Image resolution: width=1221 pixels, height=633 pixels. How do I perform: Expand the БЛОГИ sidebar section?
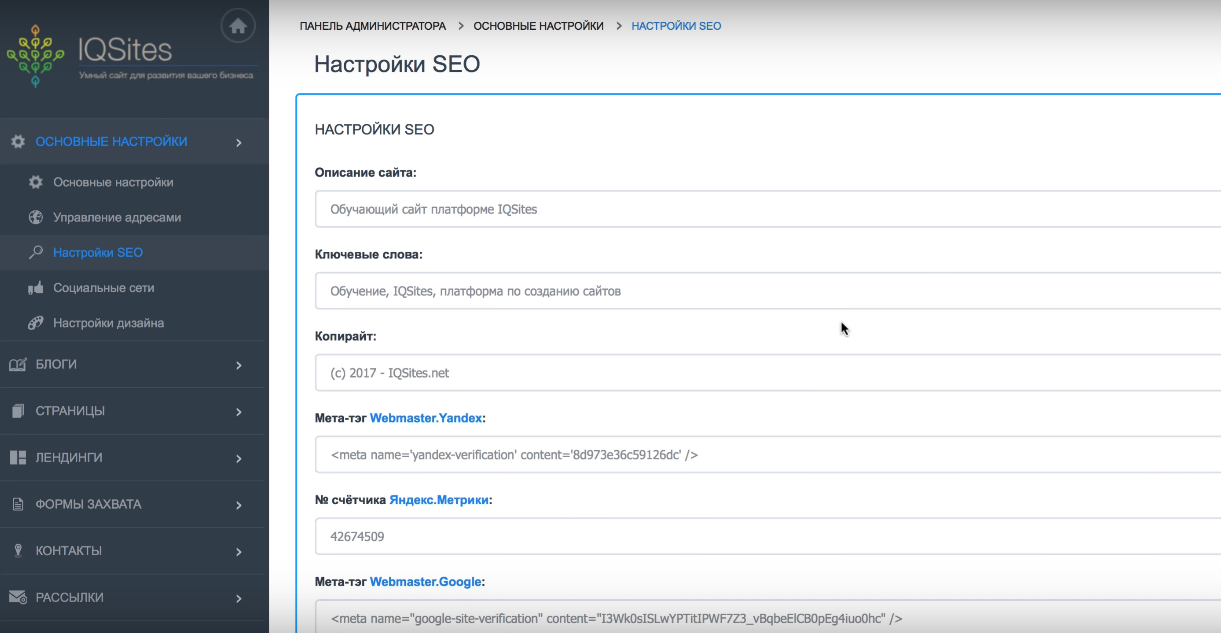[239, 364]
